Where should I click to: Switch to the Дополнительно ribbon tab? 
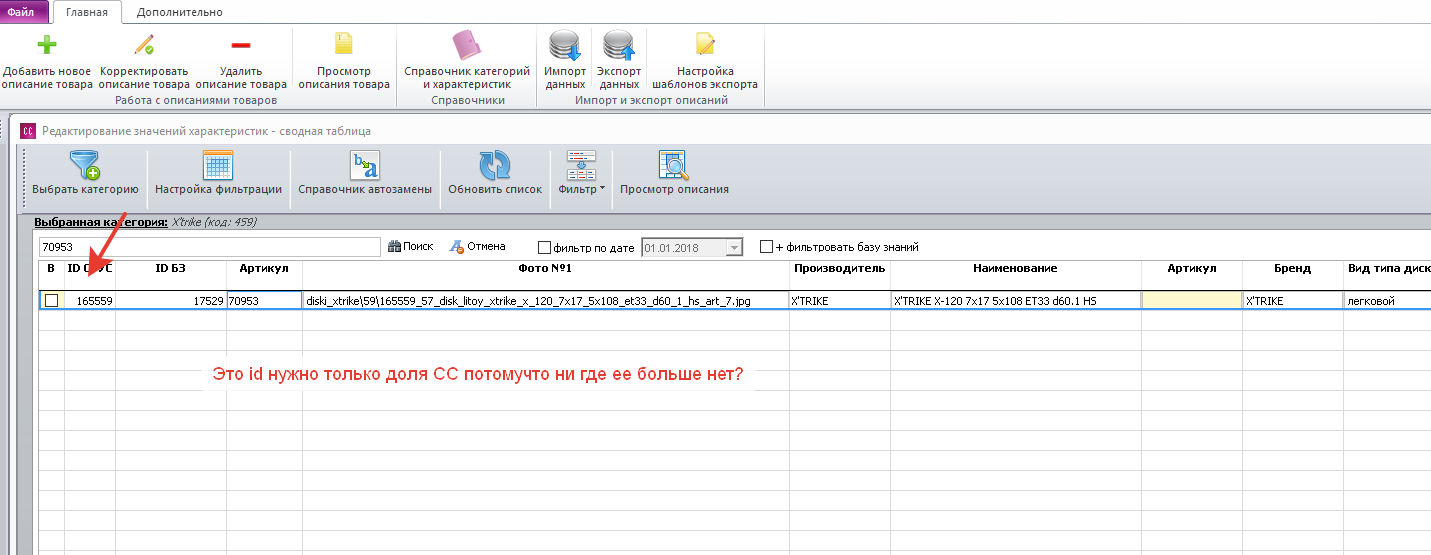[180, 12]
